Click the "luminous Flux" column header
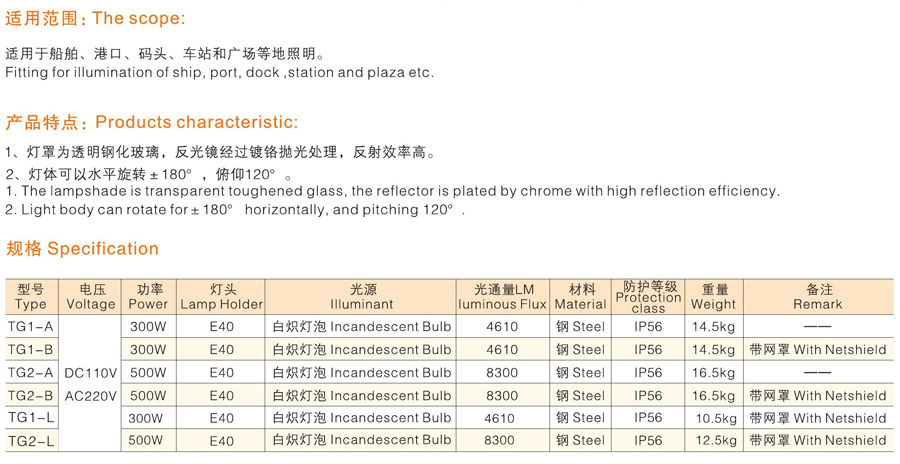The width and height of the screenshot is (900, 464). coord(503,297)
